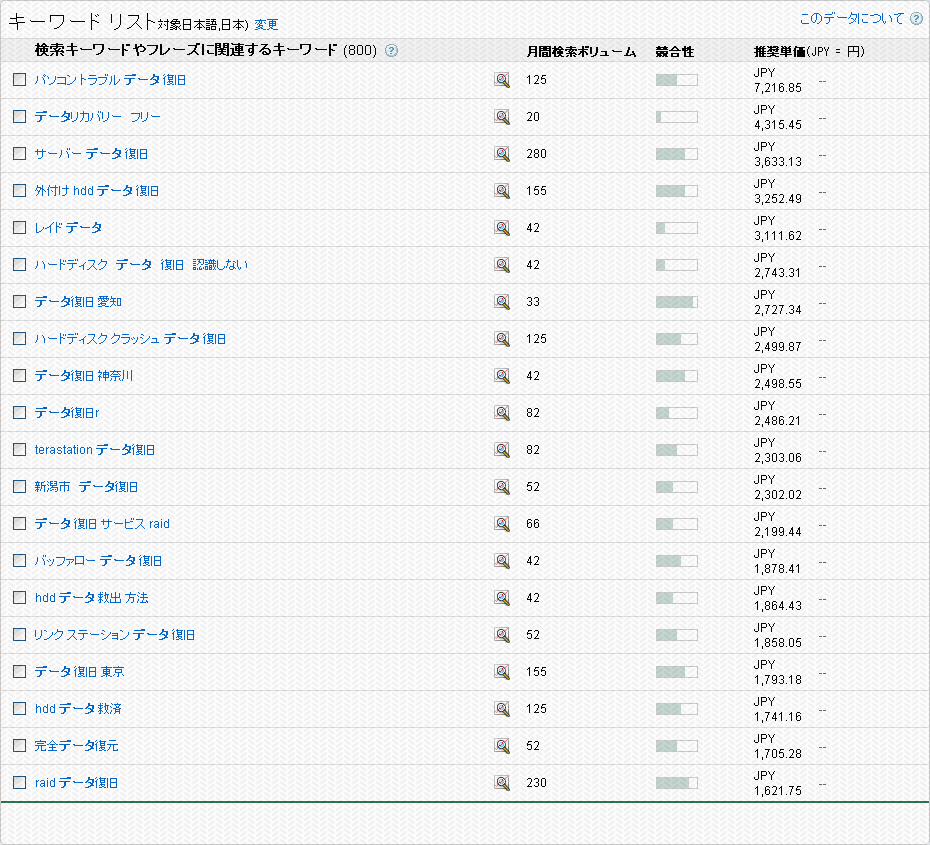Click magnifier icon in バッファロー データ復旧 row
The height and width of the screenshot is (845, 930).
pyautogui.click(x=502, y=561)
